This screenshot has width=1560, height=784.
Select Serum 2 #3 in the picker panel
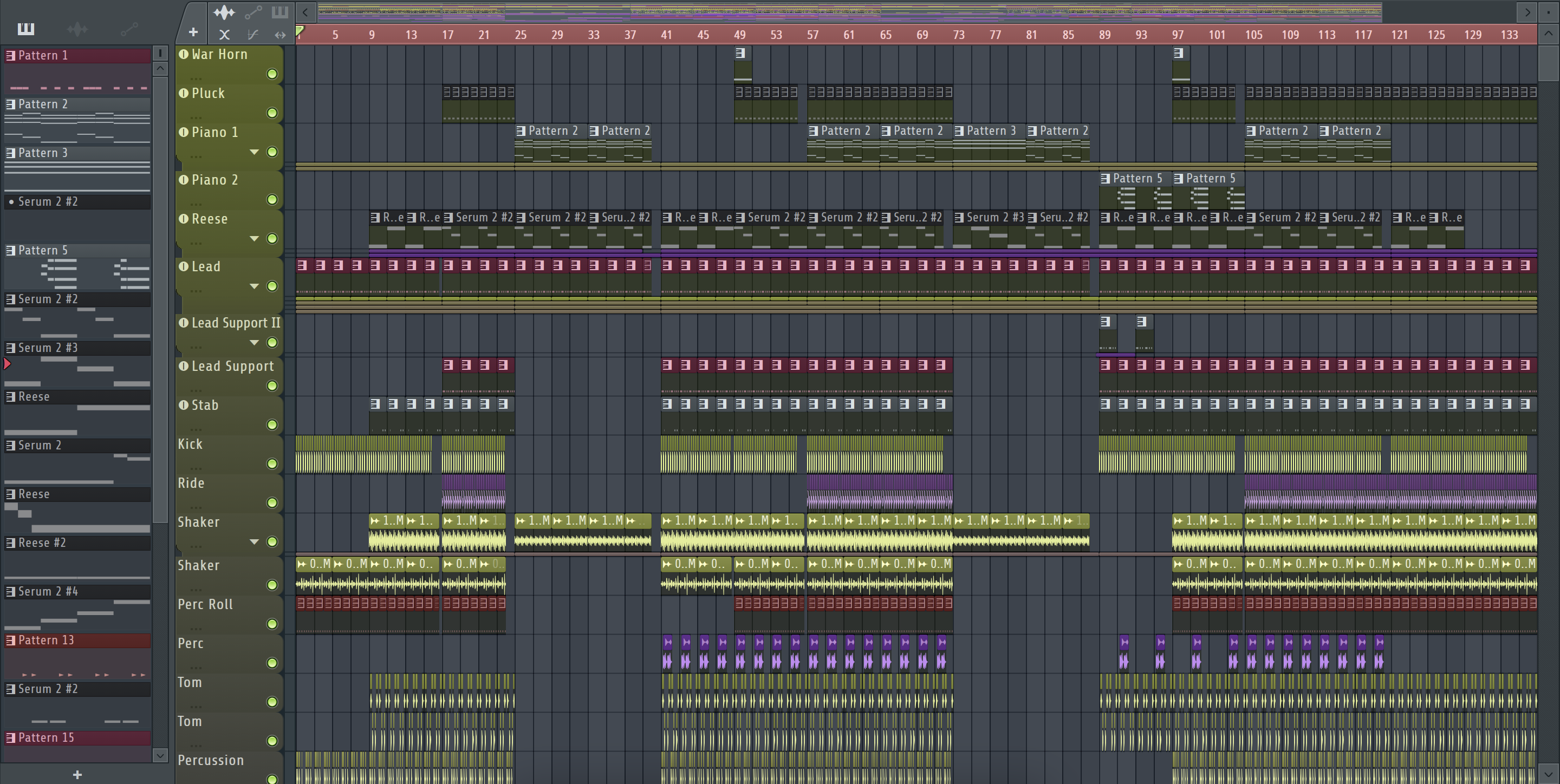77,348
